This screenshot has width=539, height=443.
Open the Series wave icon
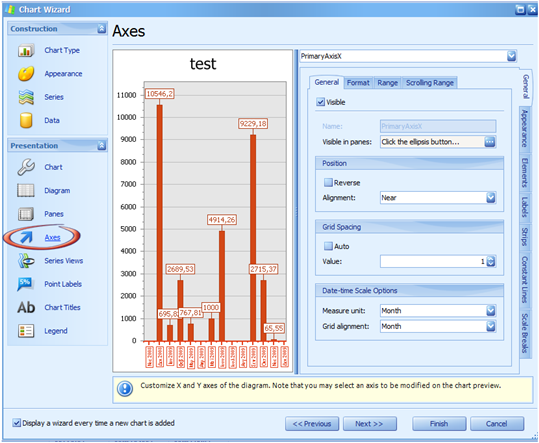coord(26,97)
